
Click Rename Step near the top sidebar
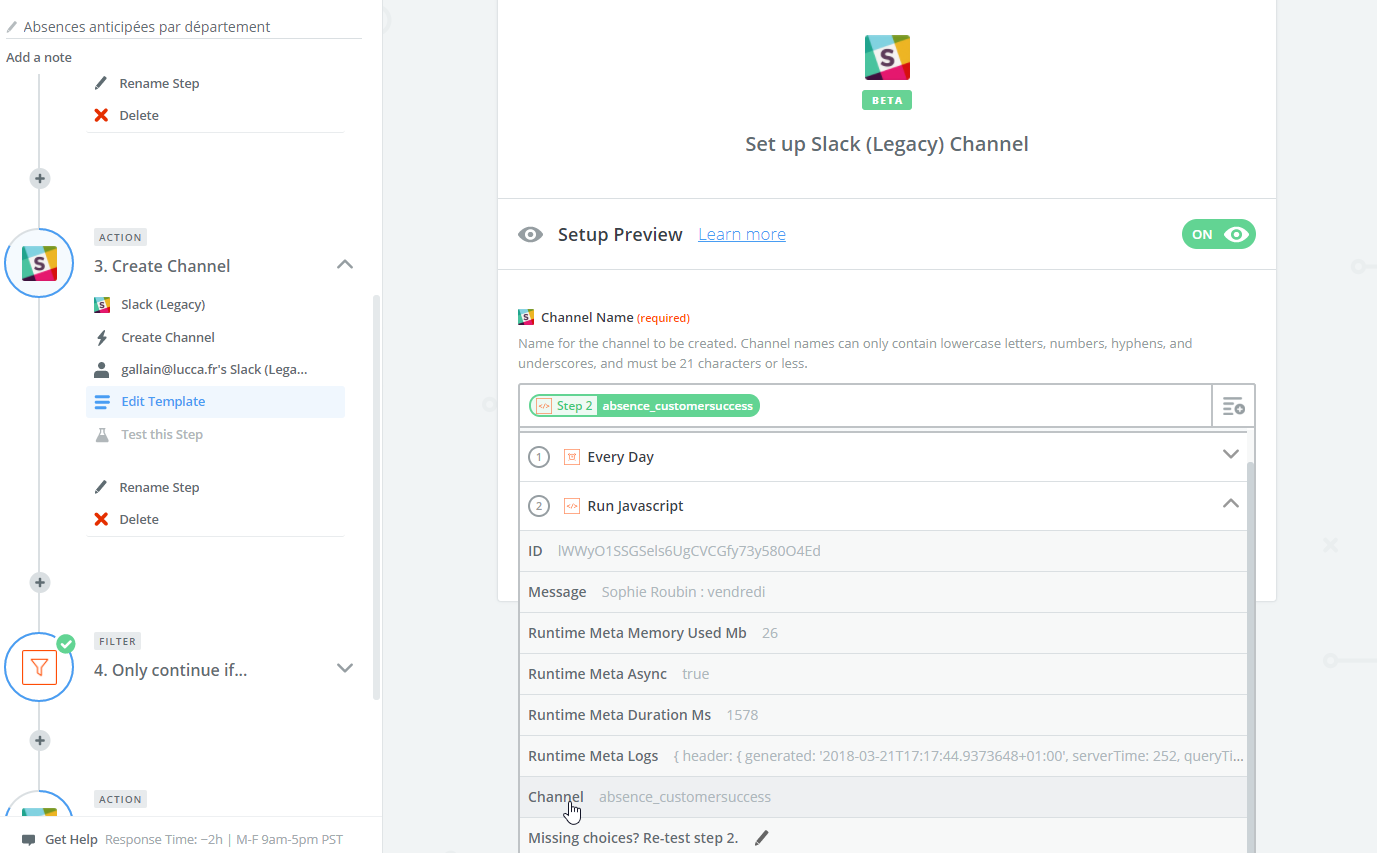[159, 84]
